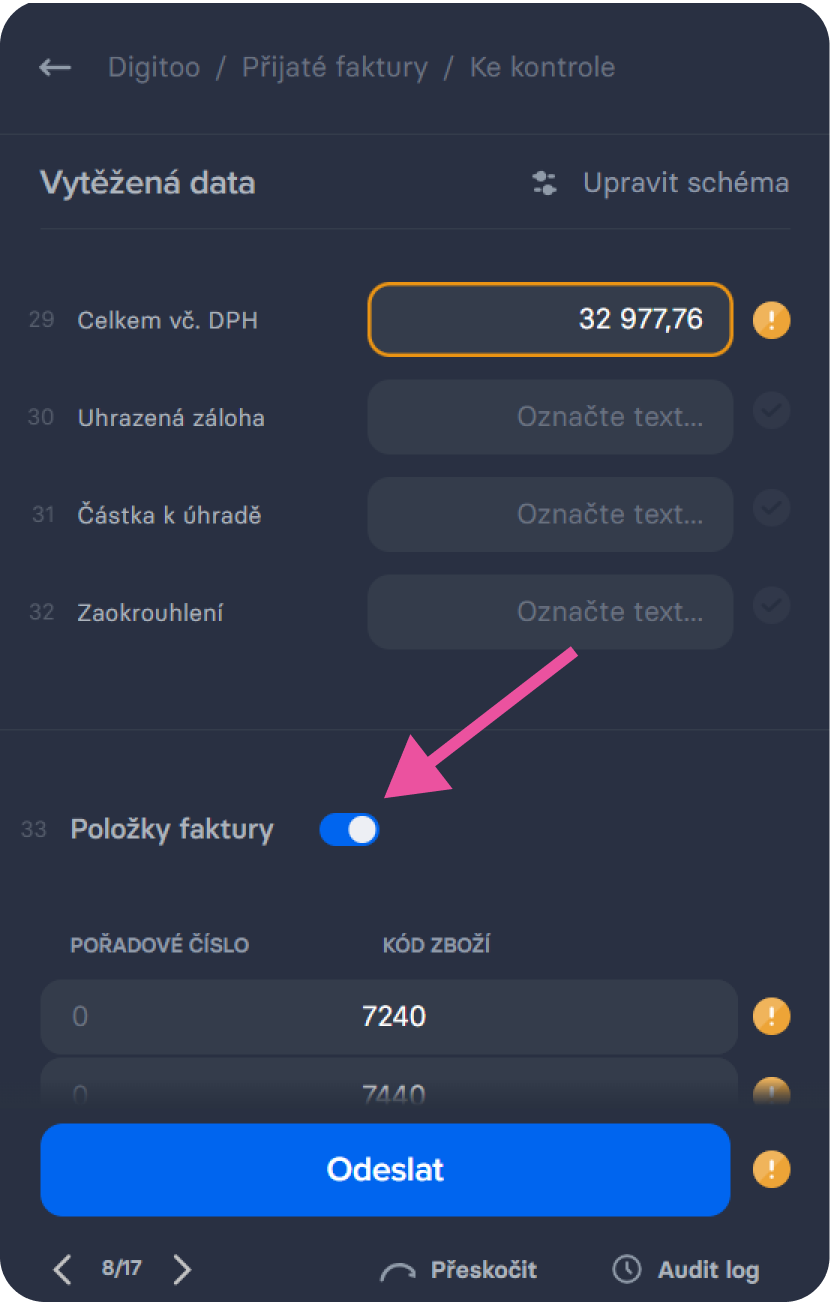Click the Audit log clock icon
The height and width of the screenshot is (1302, 830).
click(627, 1270)
